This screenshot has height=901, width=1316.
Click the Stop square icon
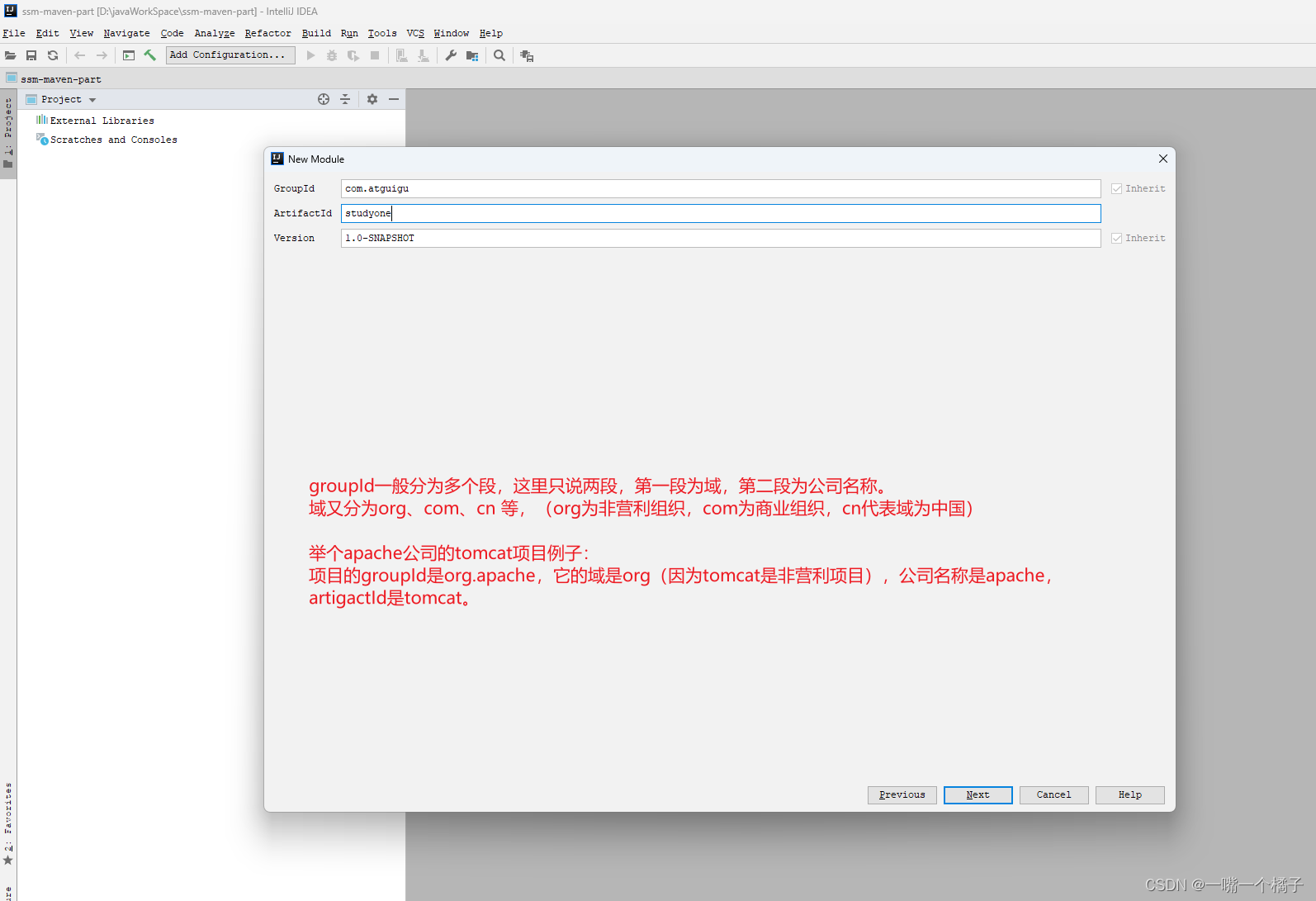(375, 55)
